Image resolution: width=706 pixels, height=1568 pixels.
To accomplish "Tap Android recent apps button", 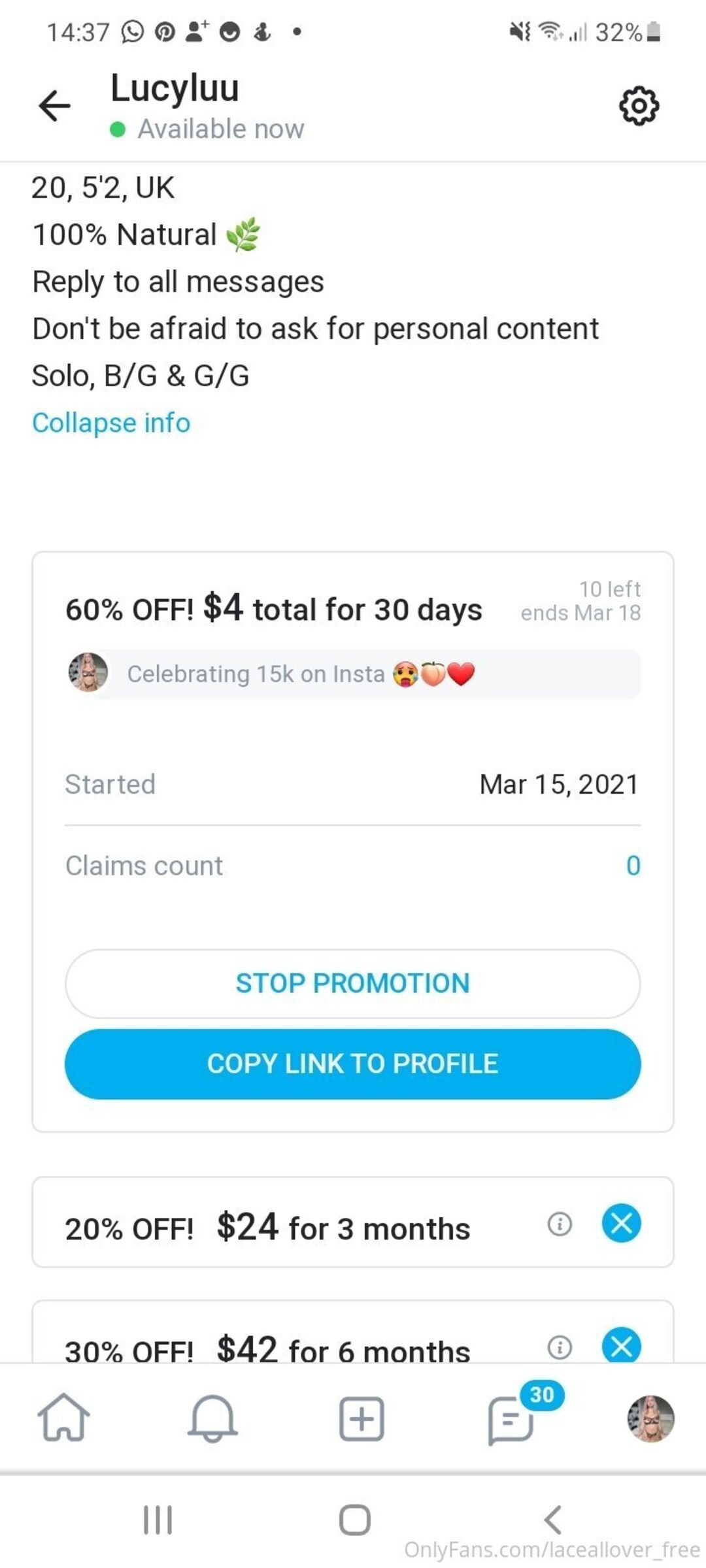I will [x=158, y=1520].
